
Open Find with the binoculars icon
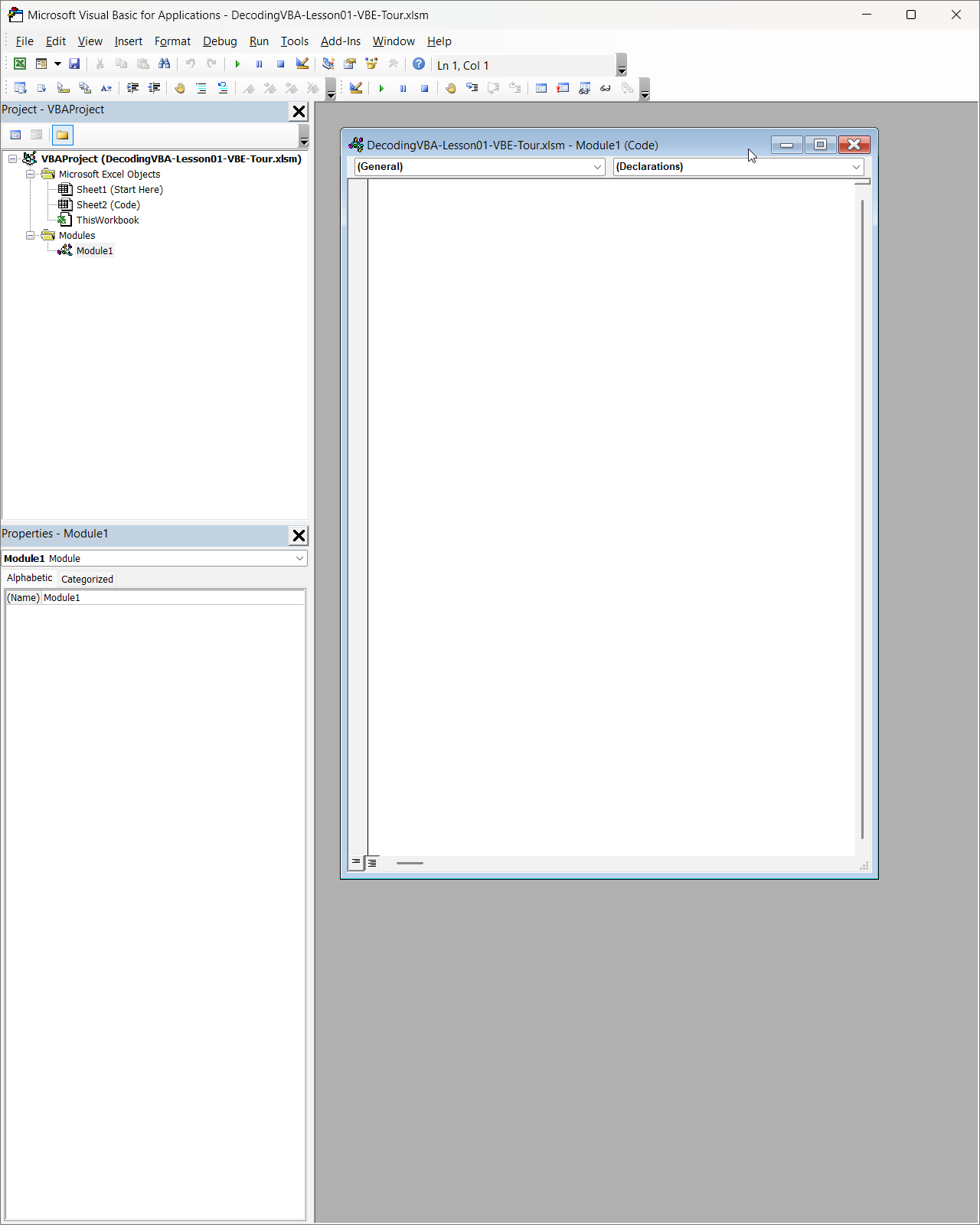164,64
